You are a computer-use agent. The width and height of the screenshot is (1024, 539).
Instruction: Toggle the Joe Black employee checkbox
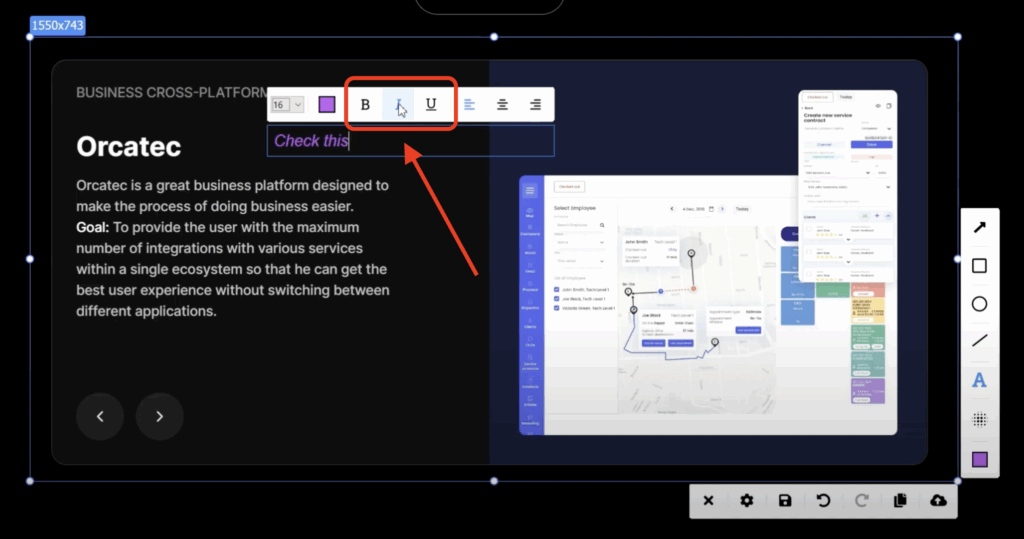click(556, 299)
